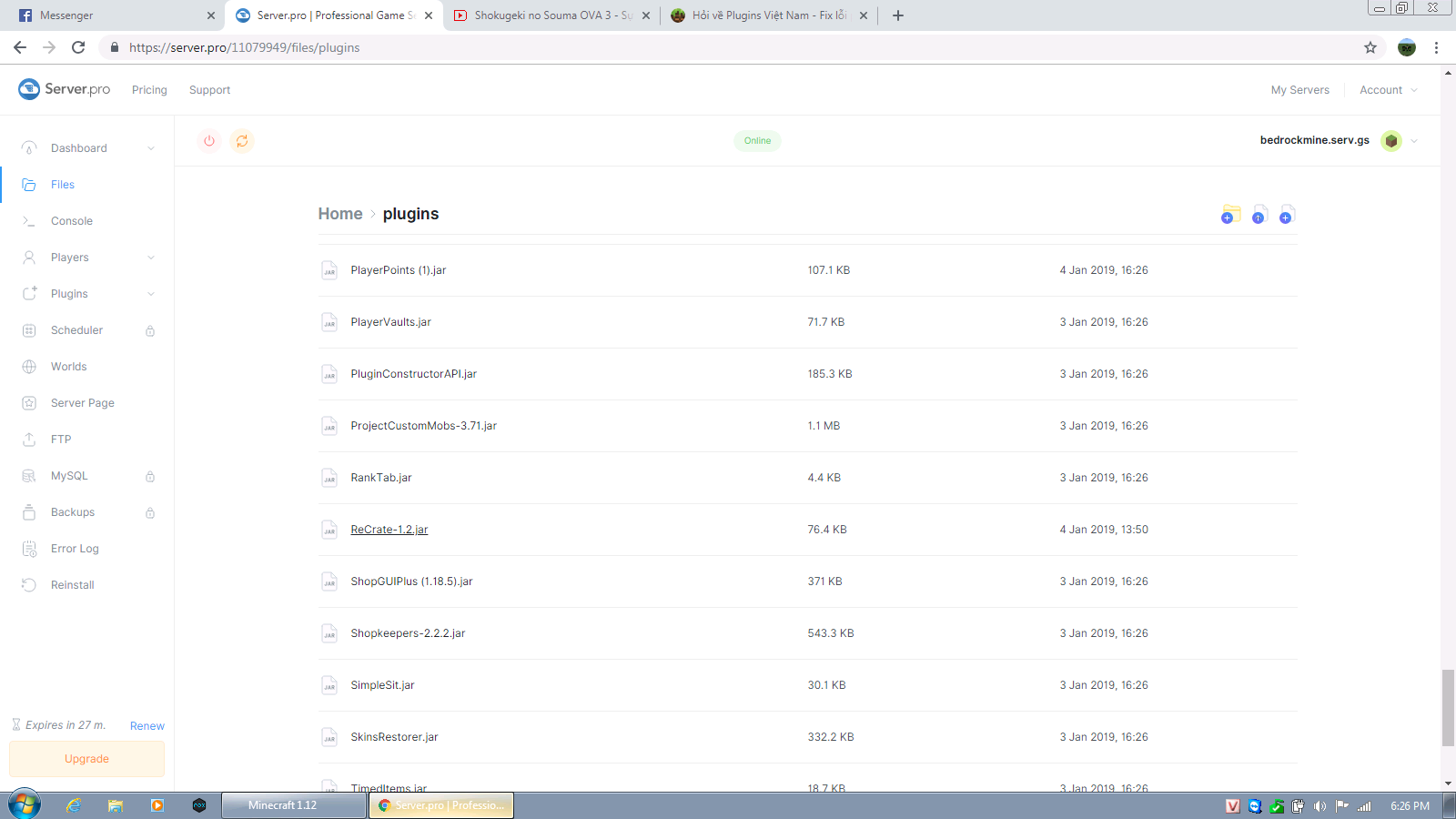This screenshot has width=1456, height=819.
Task: Click the Online status badge
Action: pos(757,141)
